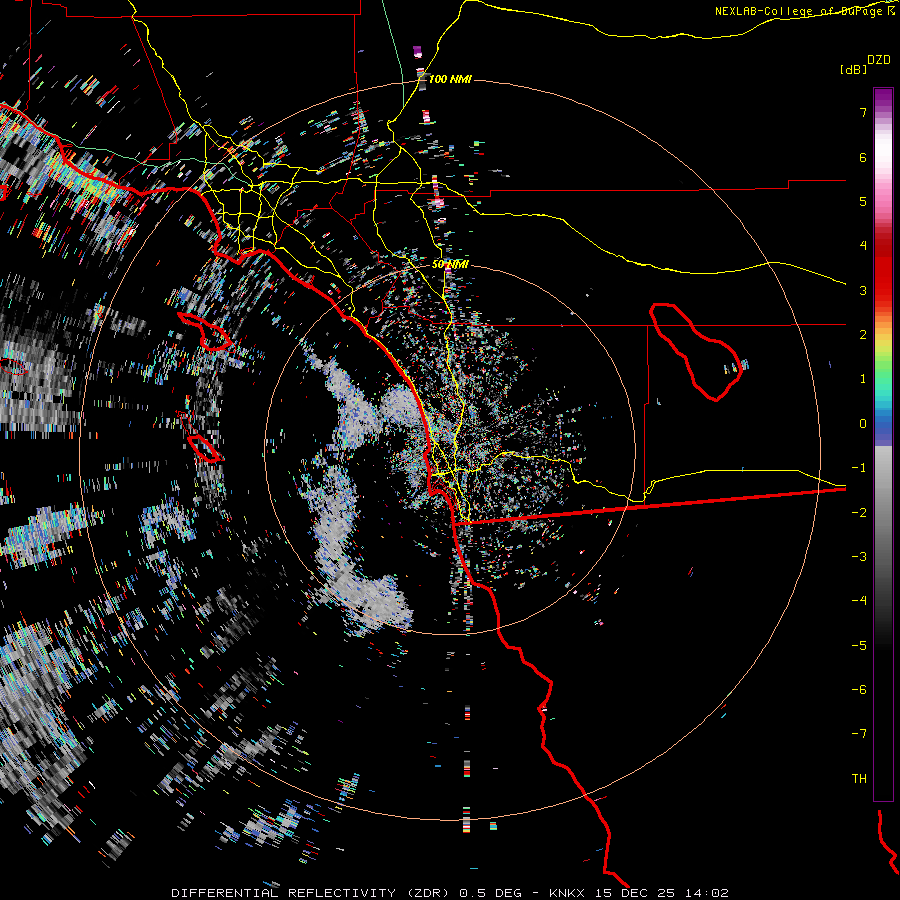Click the -4 value on color scale
Image resolution: width=900 pixels, height=900 pixels.
(x=859, y=600)
